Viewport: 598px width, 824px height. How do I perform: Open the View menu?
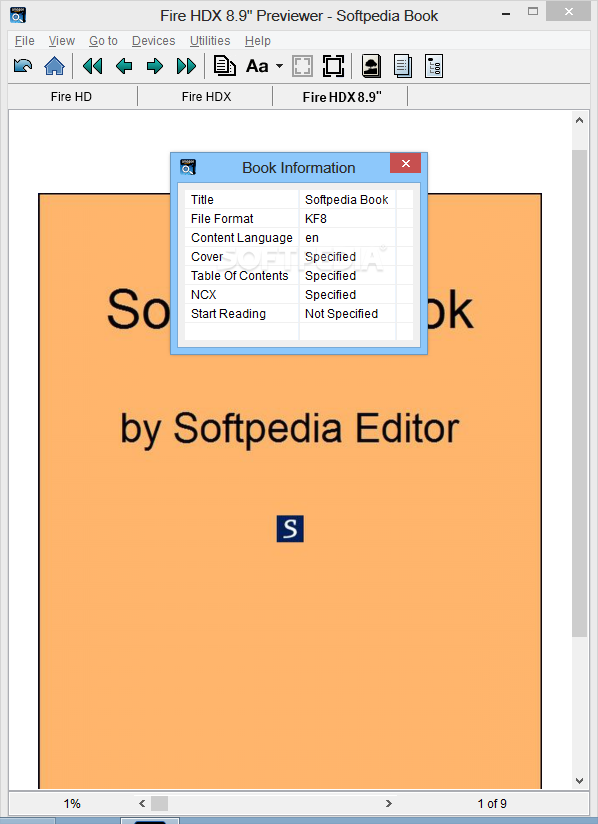pyautogui.click(x=61, y=40)
